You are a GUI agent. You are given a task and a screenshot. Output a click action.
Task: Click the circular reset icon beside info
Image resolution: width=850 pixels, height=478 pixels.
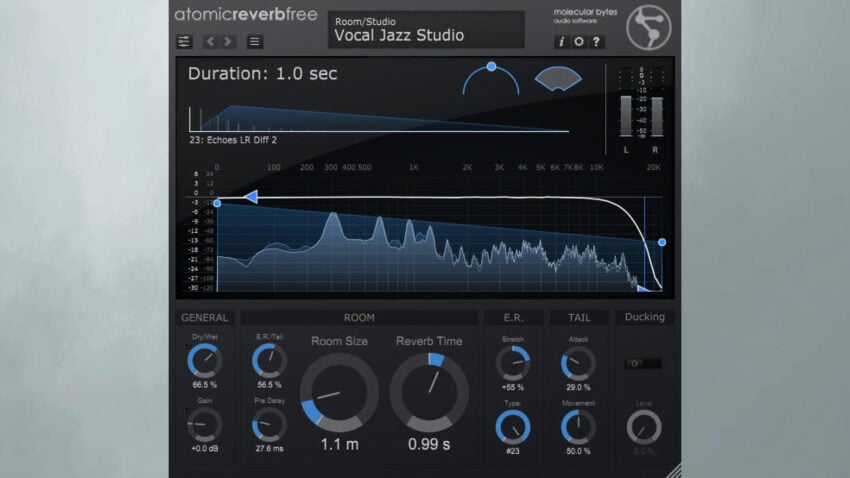pyautogui.click(x=579, y=42)
